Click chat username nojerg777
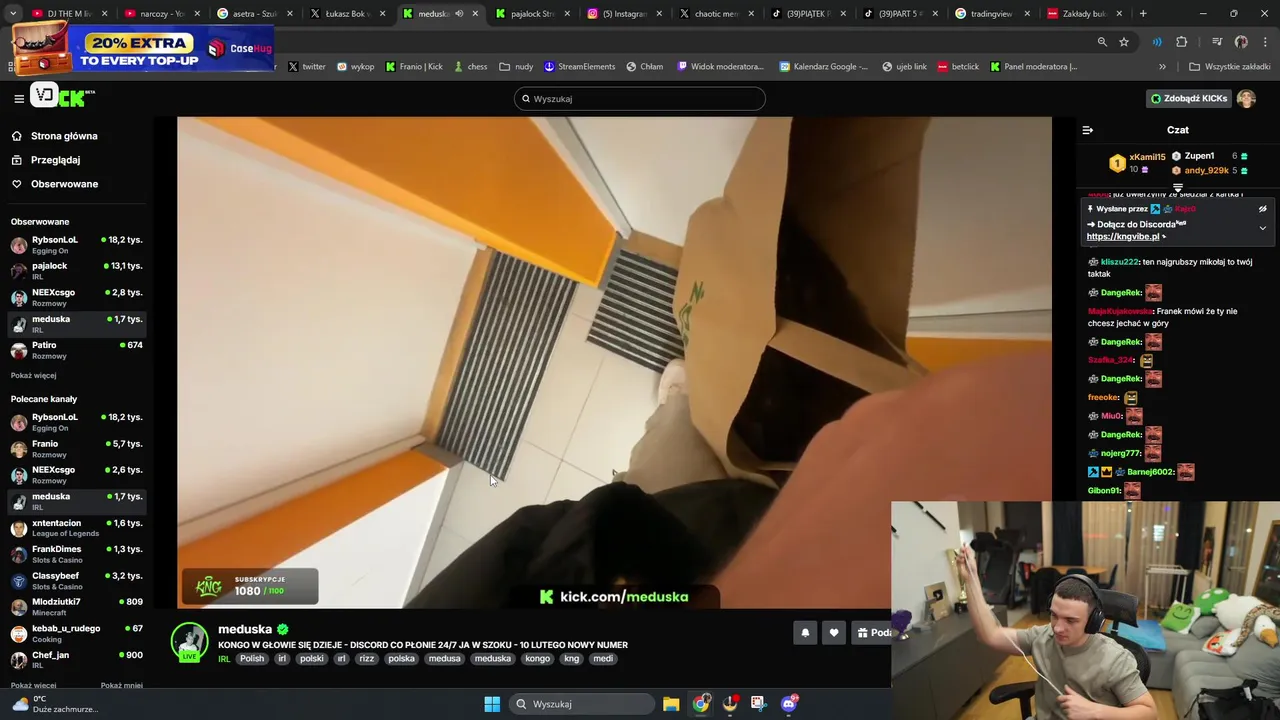 (1121, 453)
